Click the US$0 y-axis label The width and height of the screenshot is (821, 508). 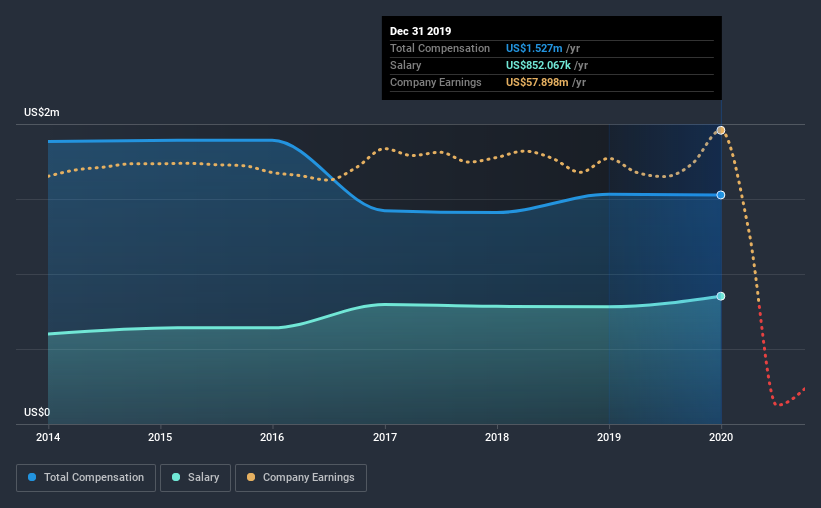[x=37, y=412]
